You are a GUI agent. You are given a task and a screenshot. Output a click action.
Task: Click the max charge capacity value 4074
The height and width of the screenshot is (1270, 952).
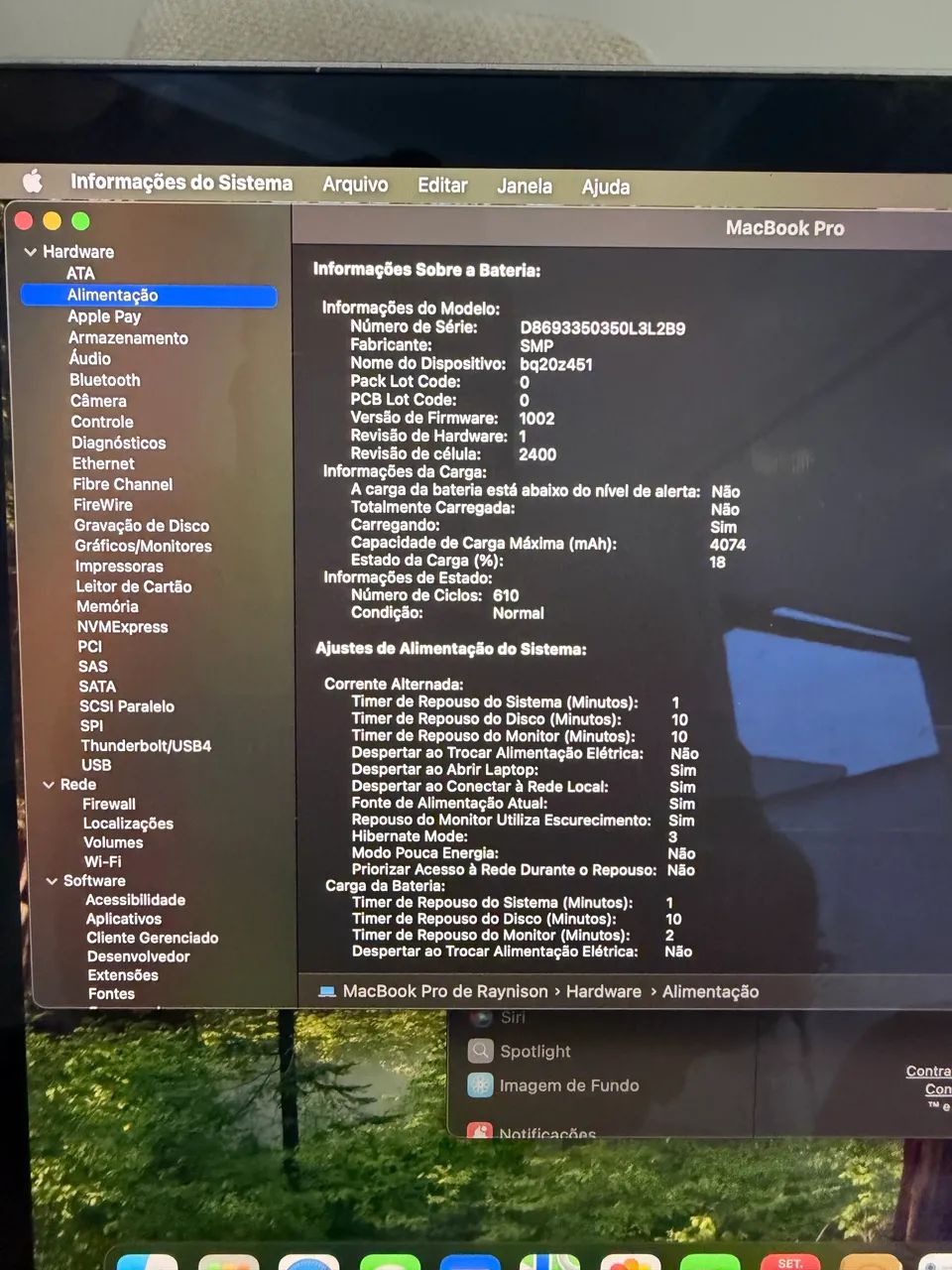(x=728, y=545)
